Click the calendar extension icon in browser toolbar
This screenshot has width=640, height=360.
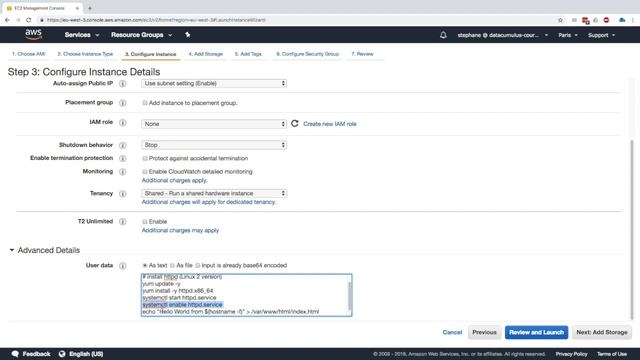tap(585, 20)
